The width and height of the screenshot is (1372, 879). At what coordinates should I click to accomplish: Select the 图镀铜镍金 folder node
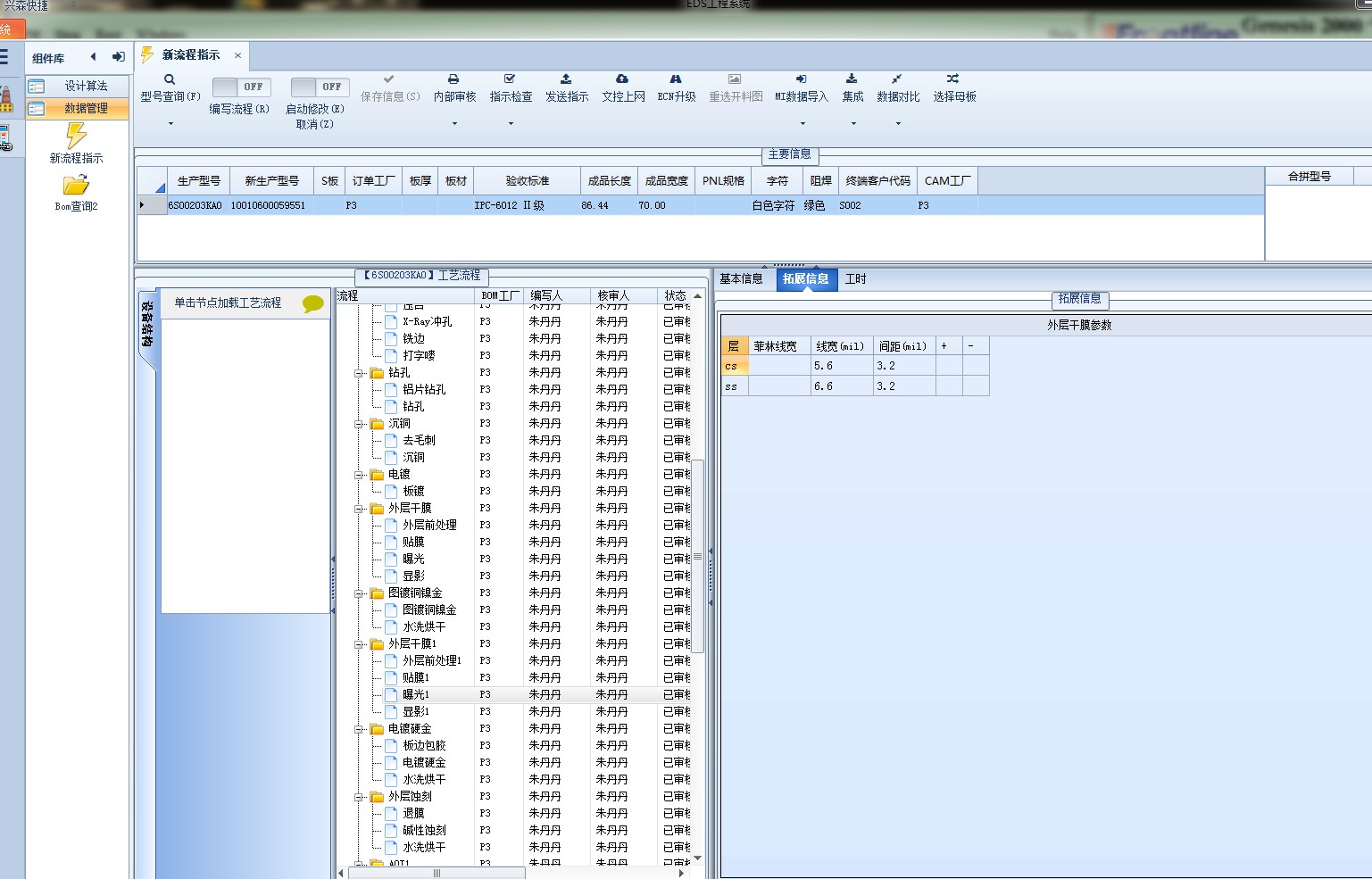pos(415,593)
